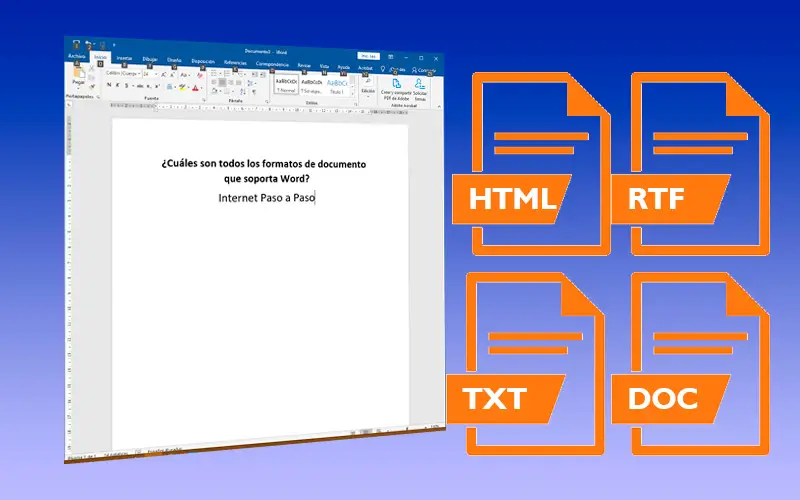
Task: Click the Save icon in quick access toolbar
Action: (76, 45)
